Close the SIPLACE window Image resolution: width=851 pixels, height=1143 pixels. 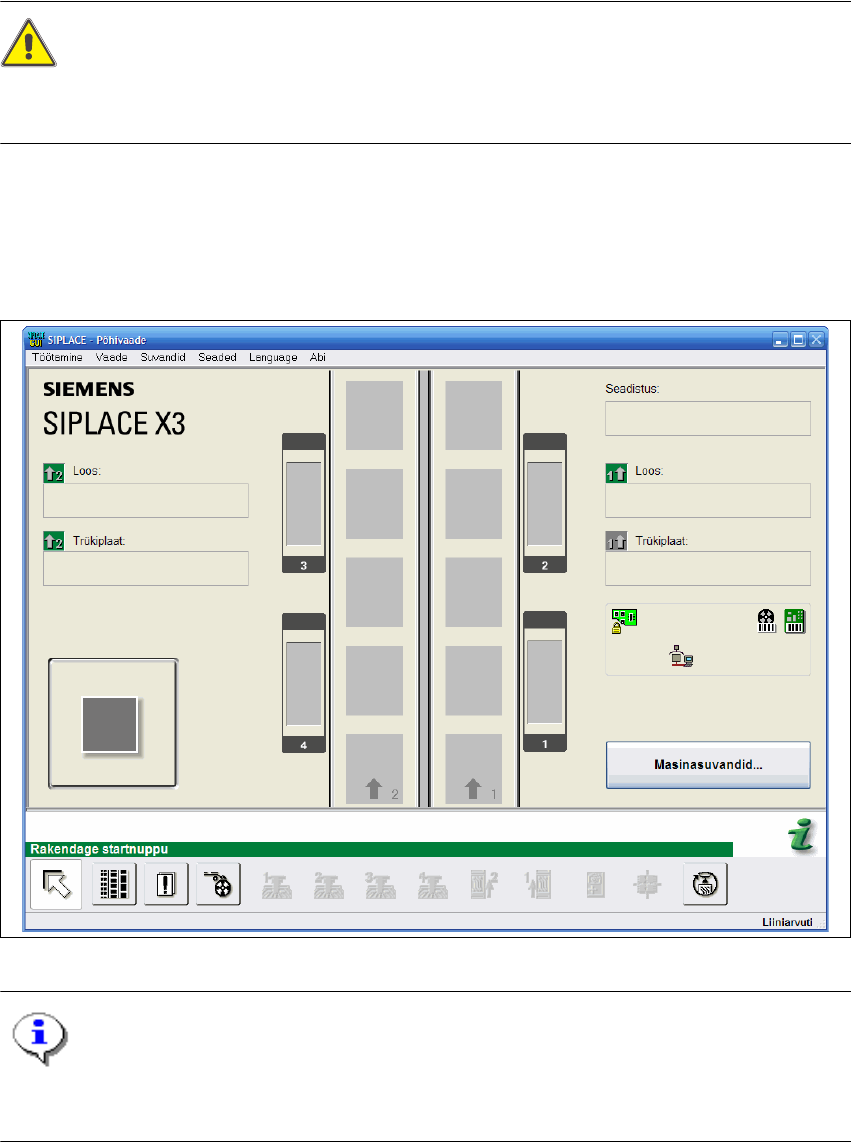click(x=817, y=340)
